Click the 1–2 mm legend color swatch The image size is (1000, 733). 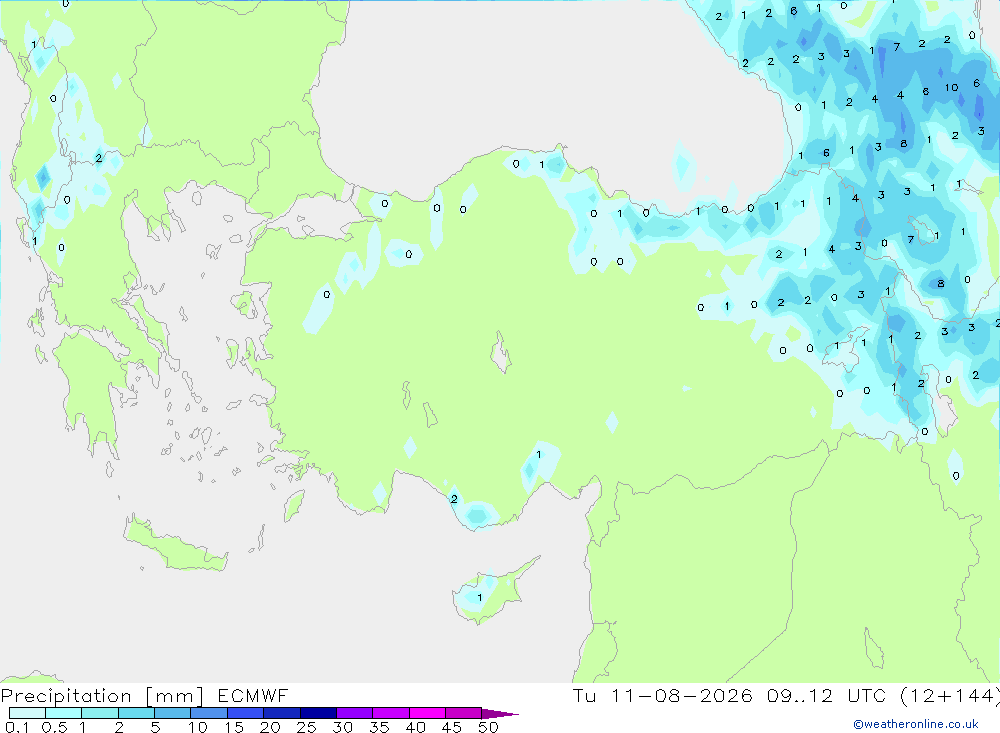(x=99, y=713)
